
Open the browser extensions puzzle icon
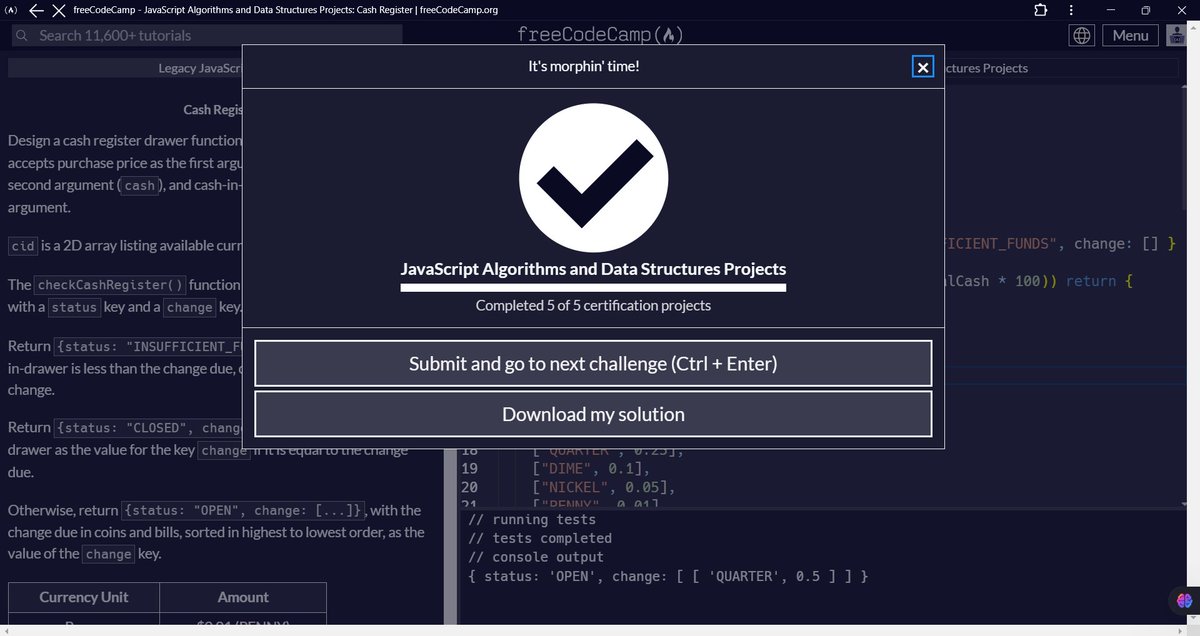pyautogui.click(x=1040, y=10)
